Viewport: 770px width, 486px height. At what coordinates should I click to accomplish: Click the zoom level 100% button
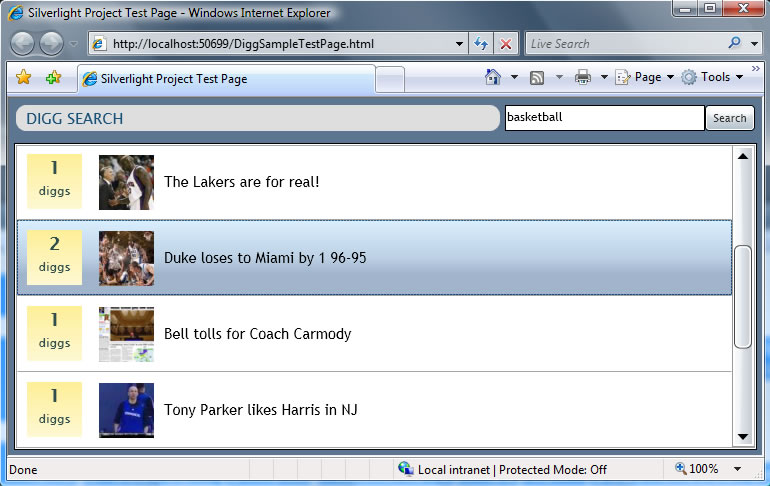pos(696,469)
